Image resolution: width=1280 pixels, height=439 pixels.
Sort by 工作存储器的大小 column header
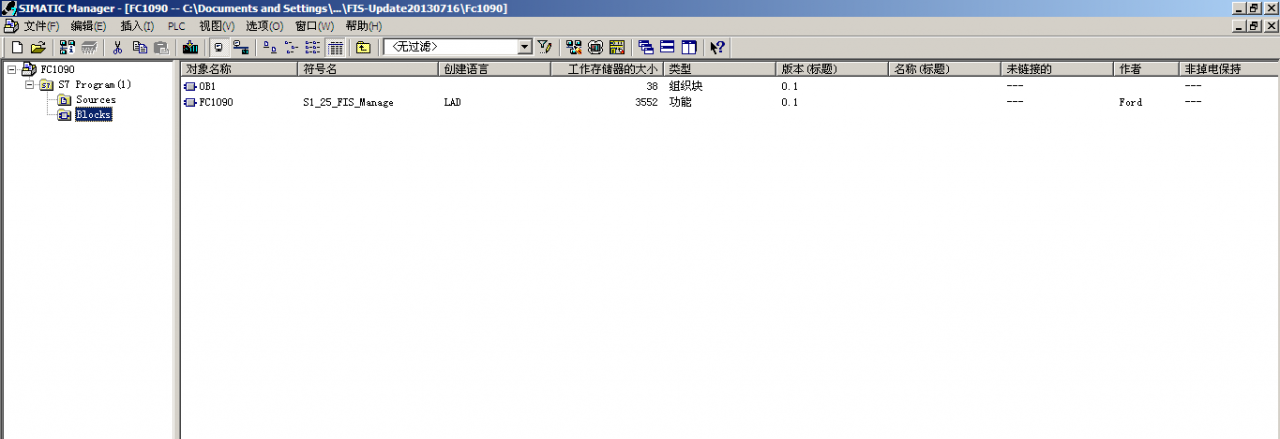click(x=608, y=70)
